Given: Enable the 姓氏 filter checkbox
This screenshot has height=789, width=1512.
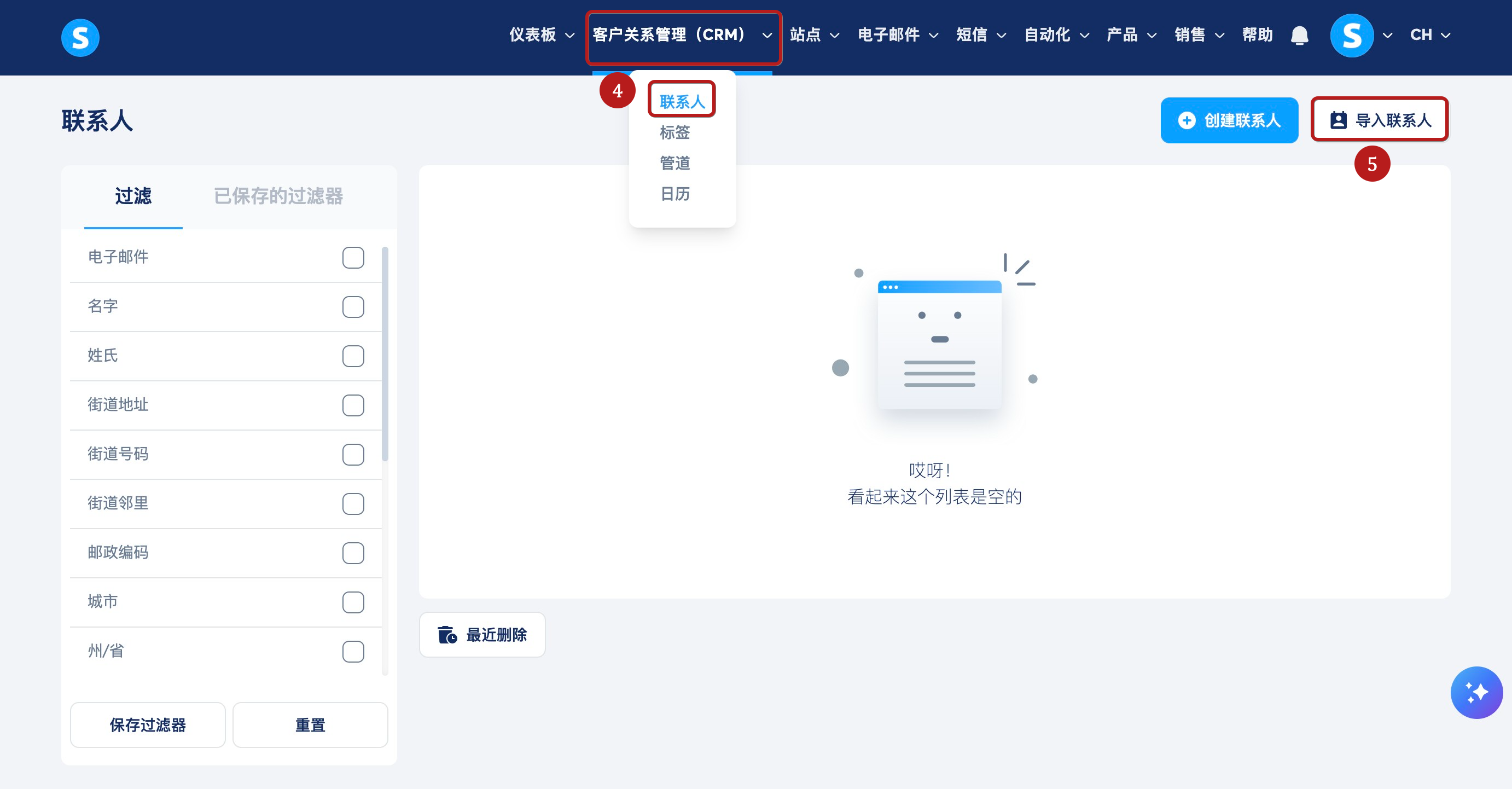Looking at the screenshot, I should (x=353, y=356).
